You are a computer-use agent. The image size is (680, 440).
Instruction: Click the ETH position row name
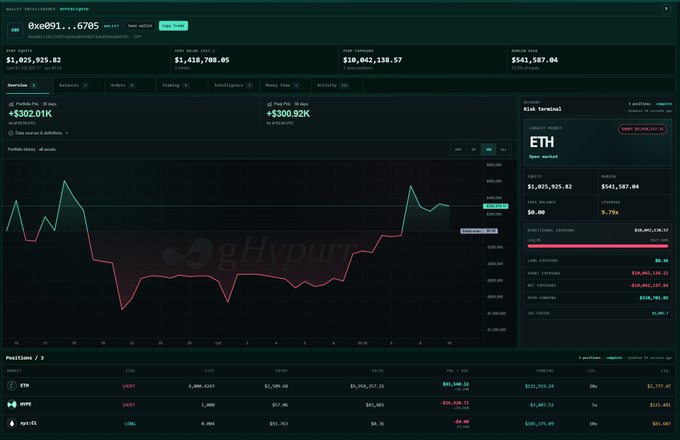tap(24, 385)
